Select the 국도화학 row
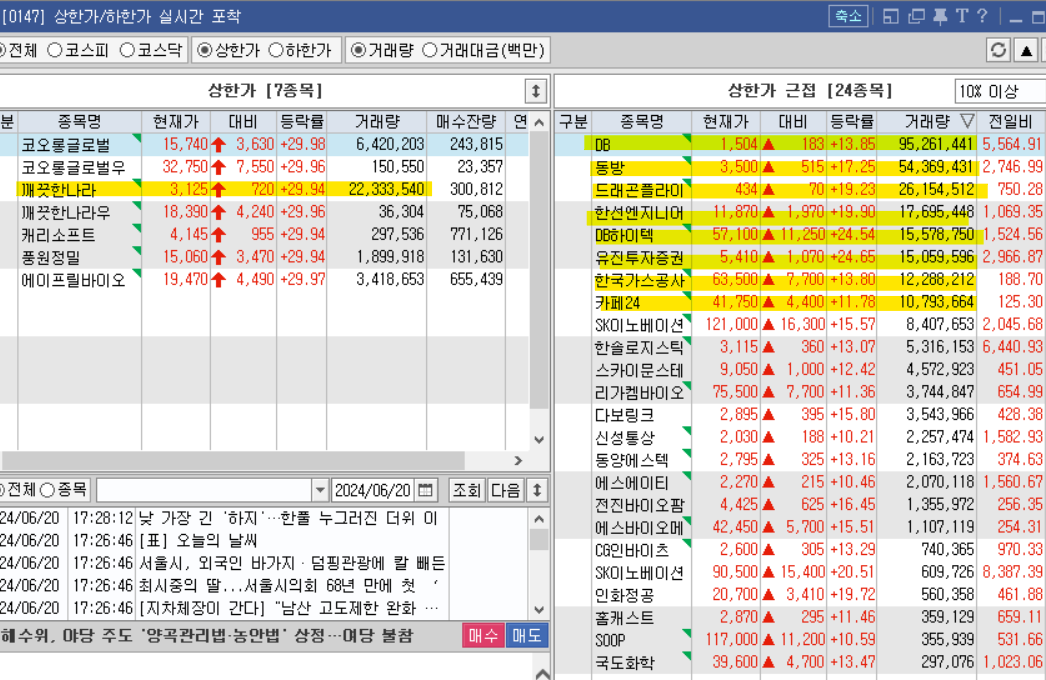Screen dimensions: 1046x680 point(800,662)
